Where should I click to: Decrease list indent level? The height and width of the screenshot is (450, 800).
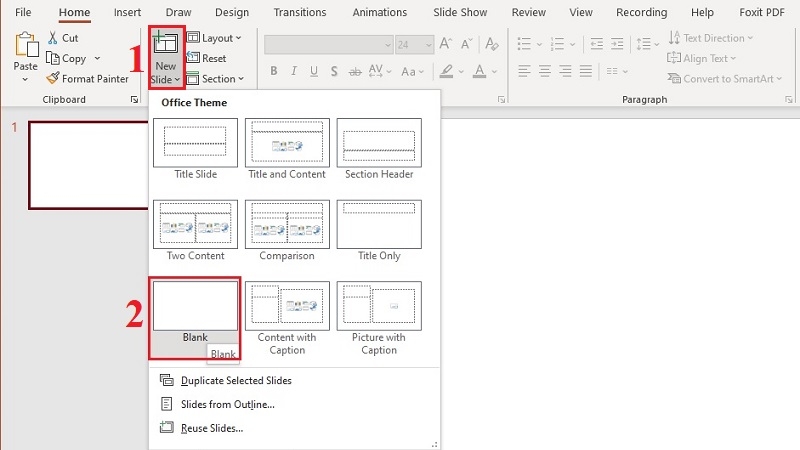(x=596, y=44)
